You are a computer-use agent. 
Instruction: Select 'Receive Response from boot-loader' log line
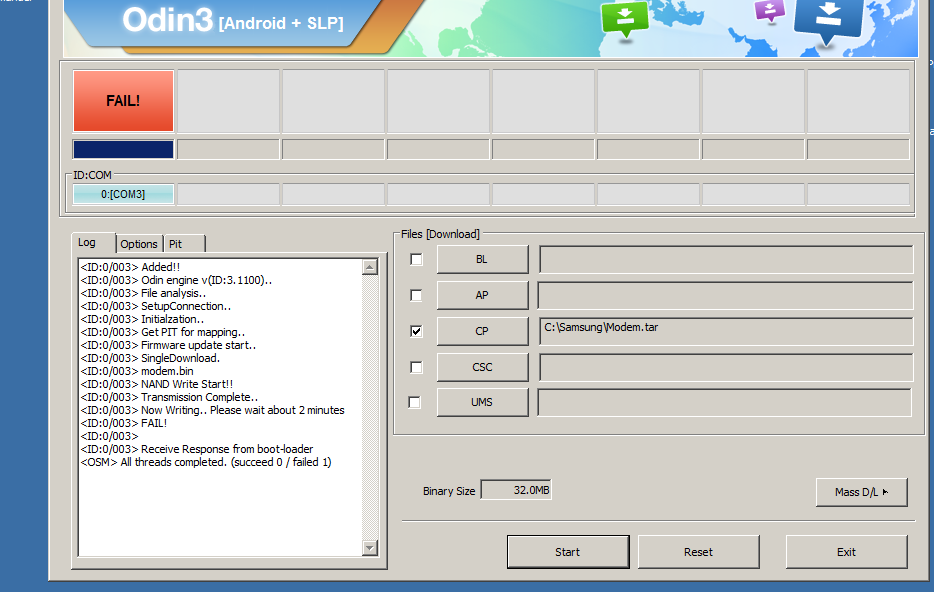pos(197,450)
